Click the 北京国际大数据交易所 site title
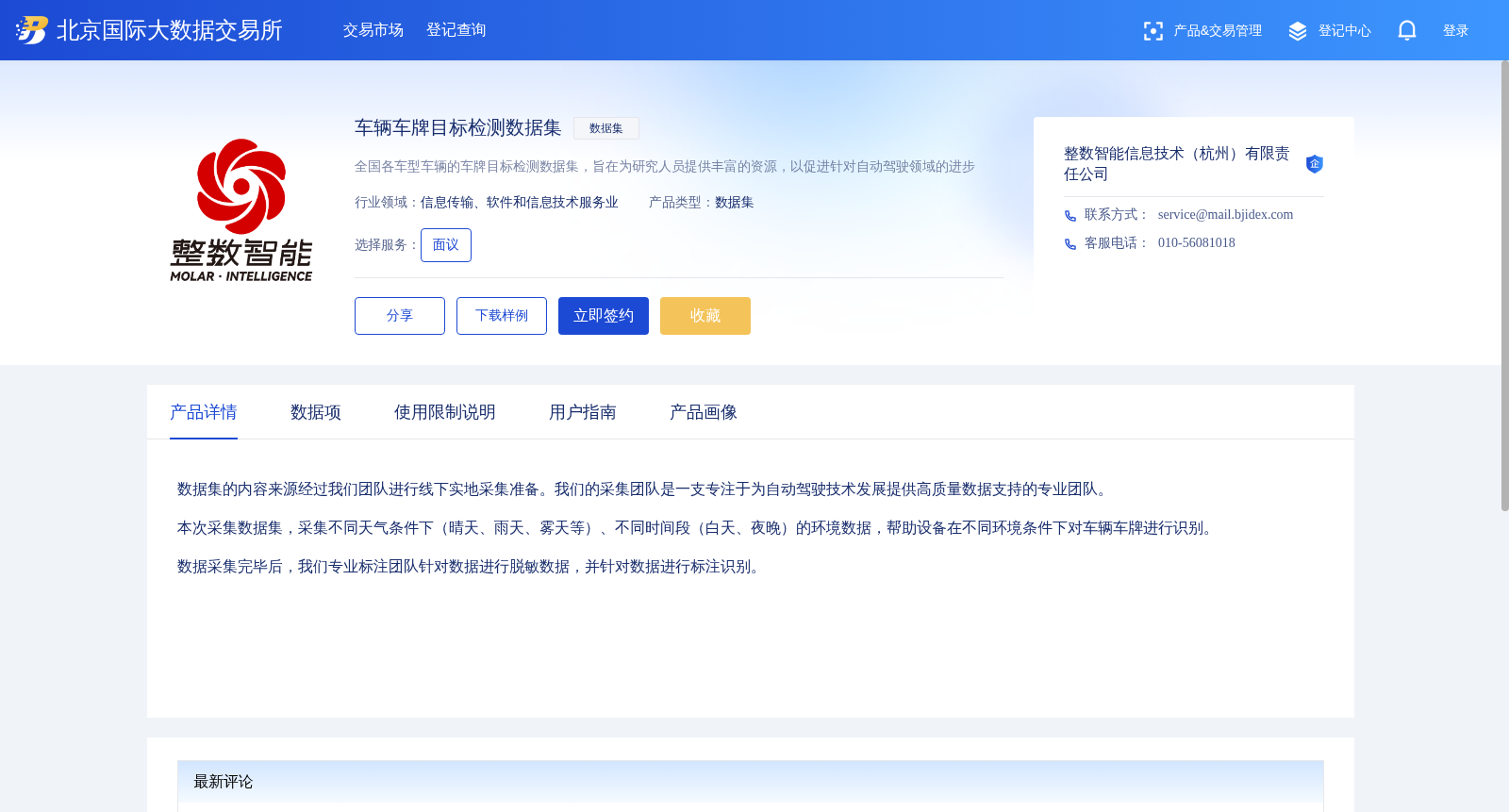The height and width of the screenshot is (812, 1509). click(170, 30)
